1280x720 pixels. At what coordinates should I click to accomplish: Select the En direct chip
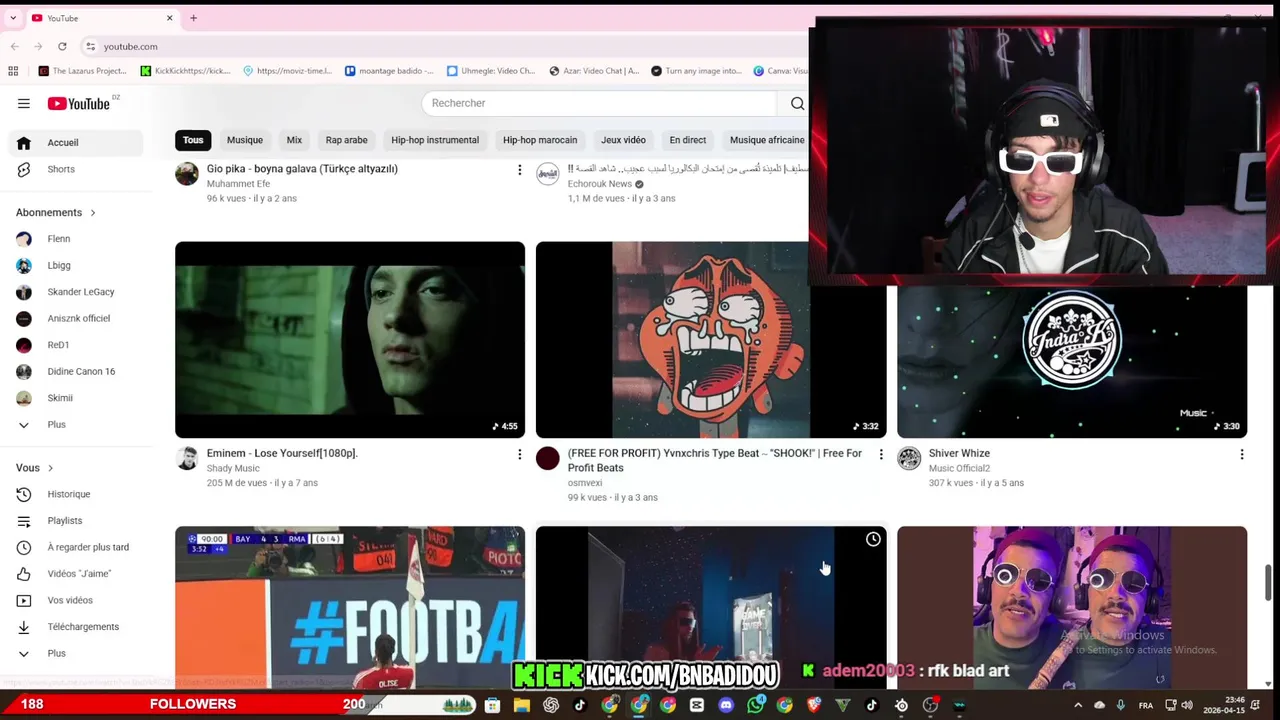click(x=688, y=140)
